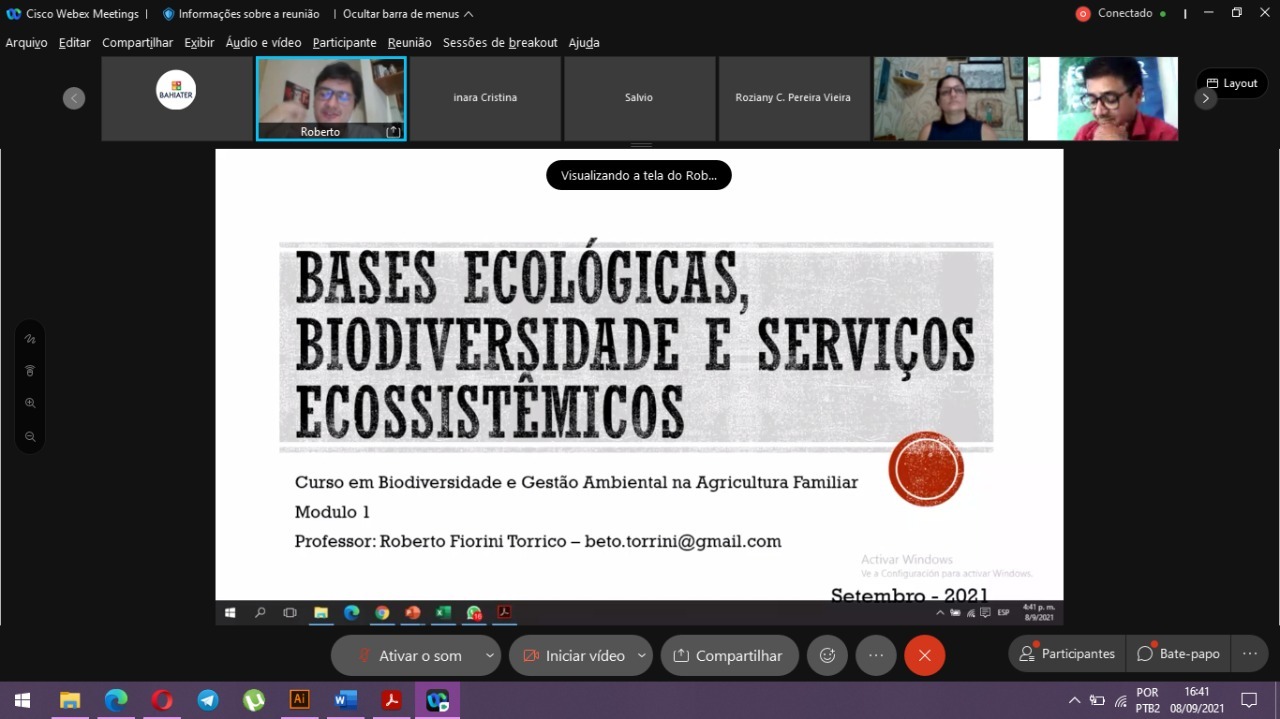The height and width of the screenshot is (719, 1280).
Task: Expand audio options arrow next to Ativar o som
Action: [489, 656]
